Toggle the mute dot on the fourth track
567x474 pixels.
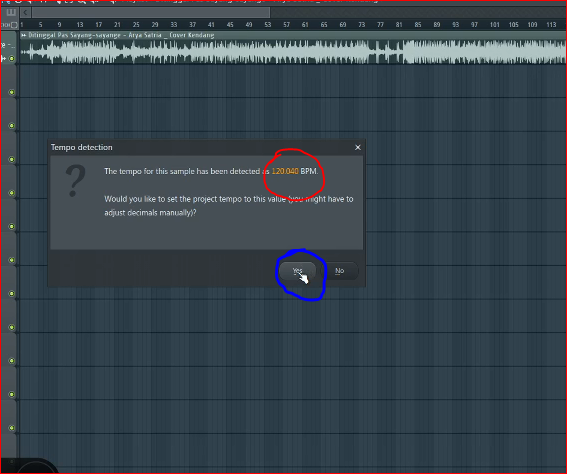[x=12, y=159]
